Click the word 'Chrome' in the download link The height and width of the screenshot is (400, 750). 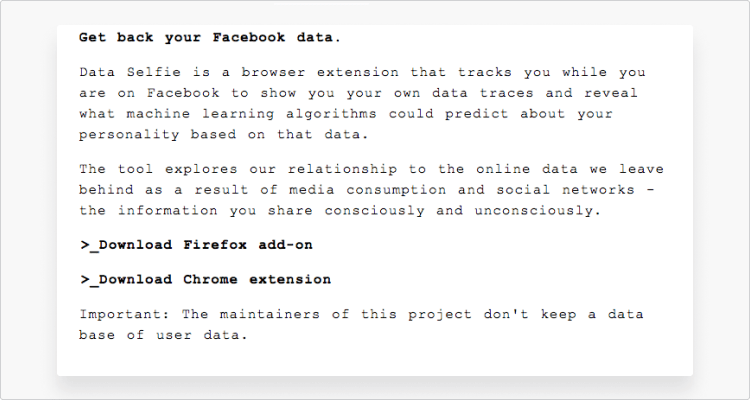210,279
